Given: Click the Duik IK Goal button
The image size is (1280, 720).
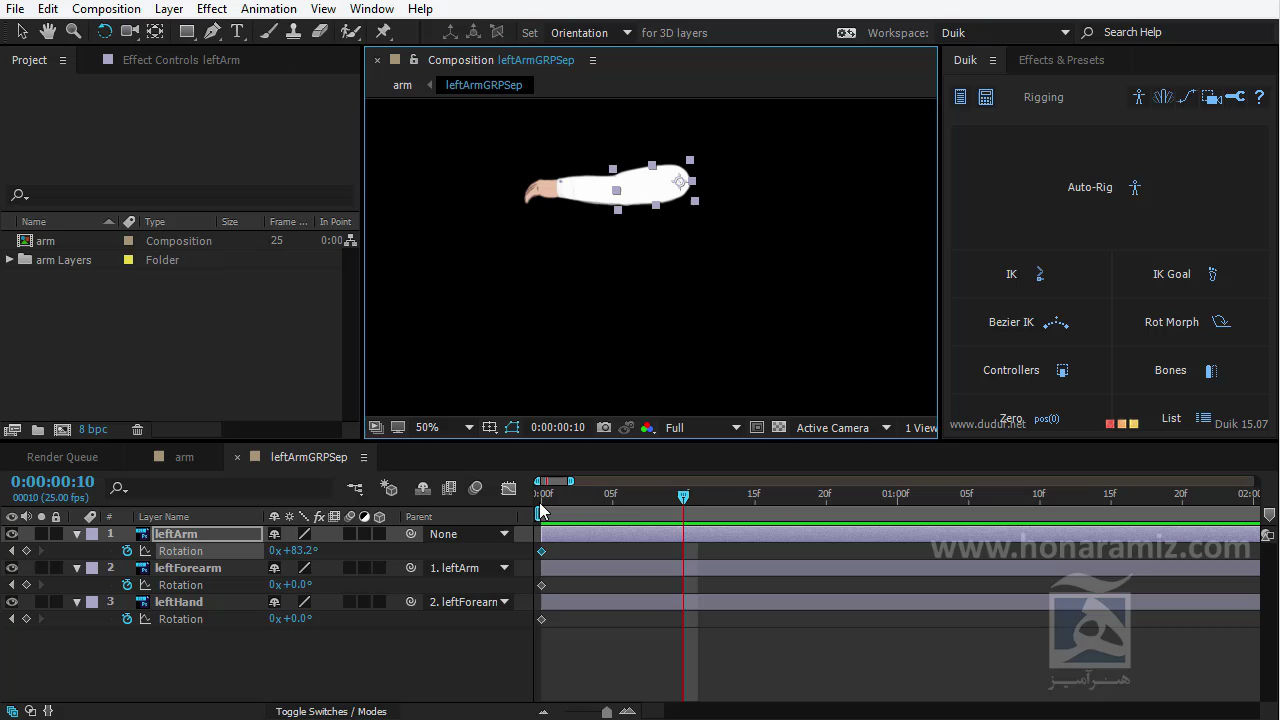Looking at the screenshot, I should (1185, 274).
